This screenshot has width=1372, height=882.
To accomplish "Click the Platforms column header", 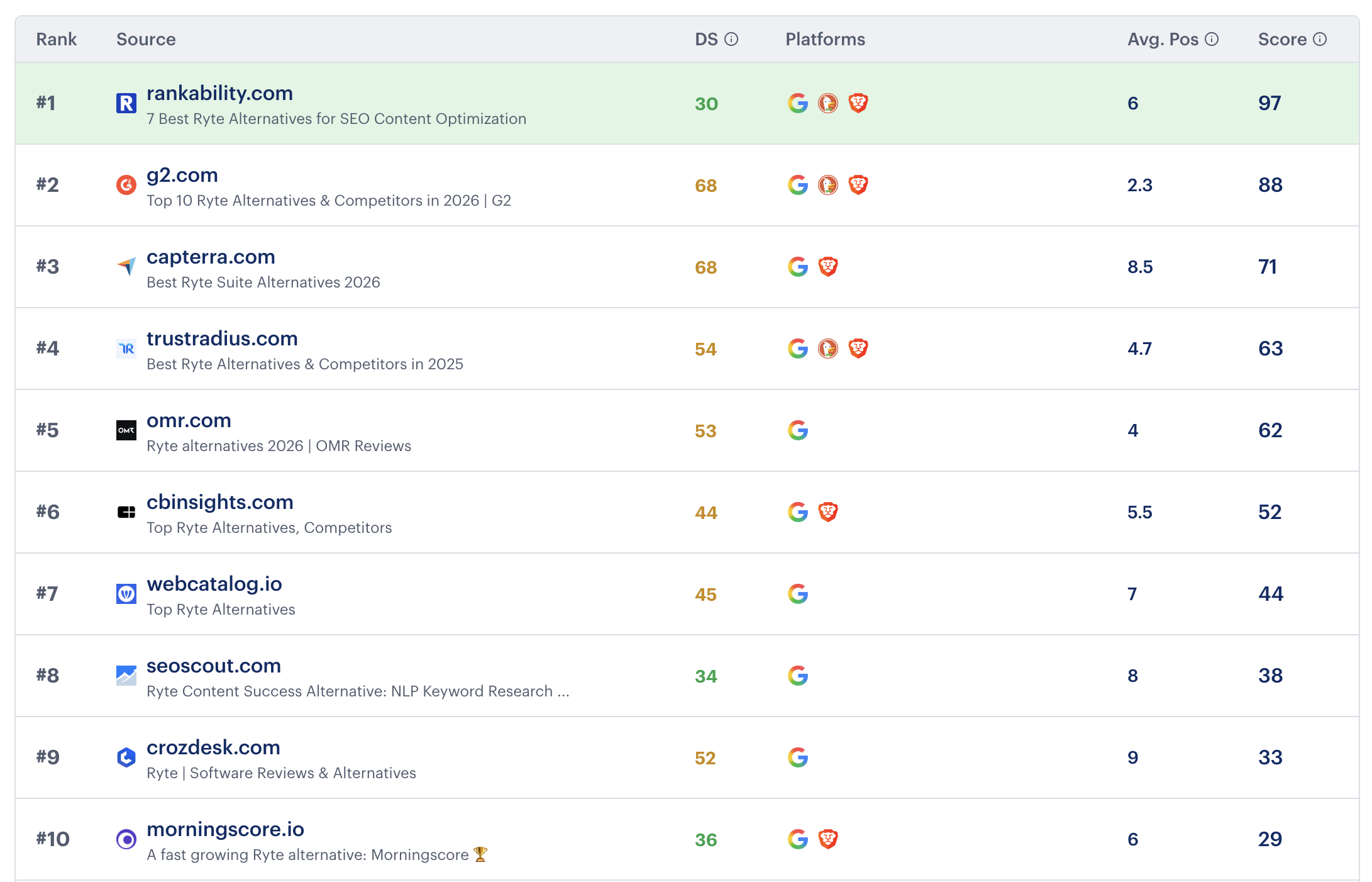I will click(825, 39).
